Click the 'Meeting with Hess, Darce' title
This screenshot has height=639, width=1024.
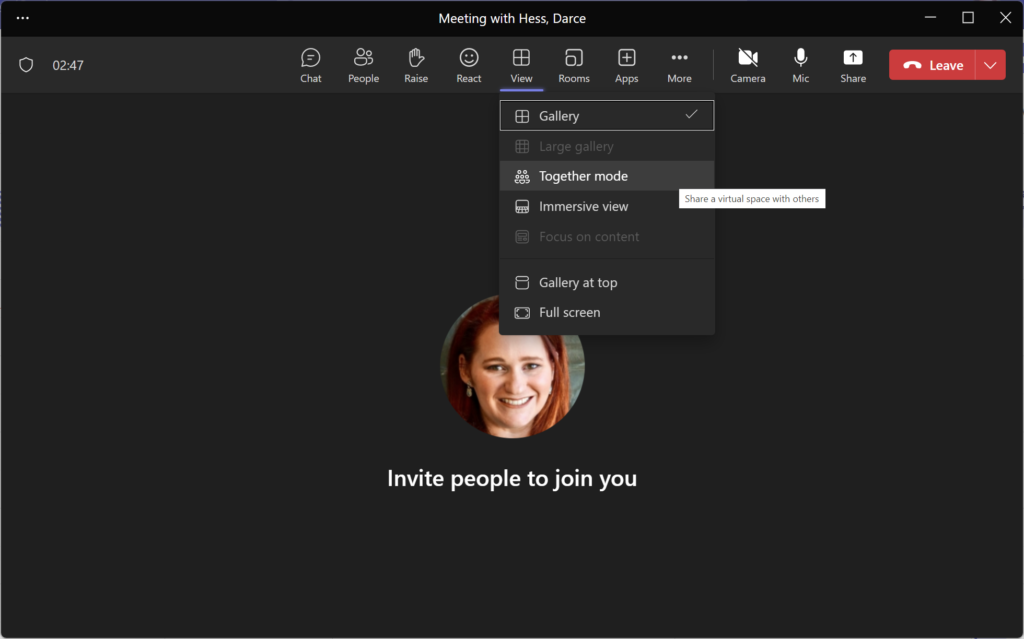pos(512,18)
